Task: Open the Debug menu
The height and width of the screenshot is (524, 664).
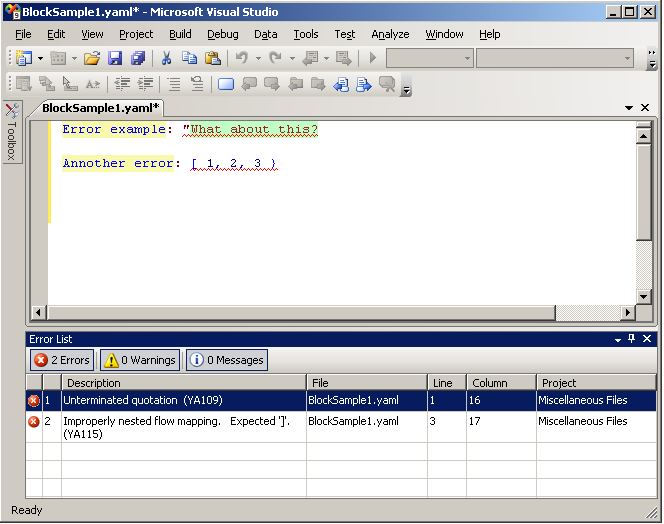Action: [x=223, y=34]
